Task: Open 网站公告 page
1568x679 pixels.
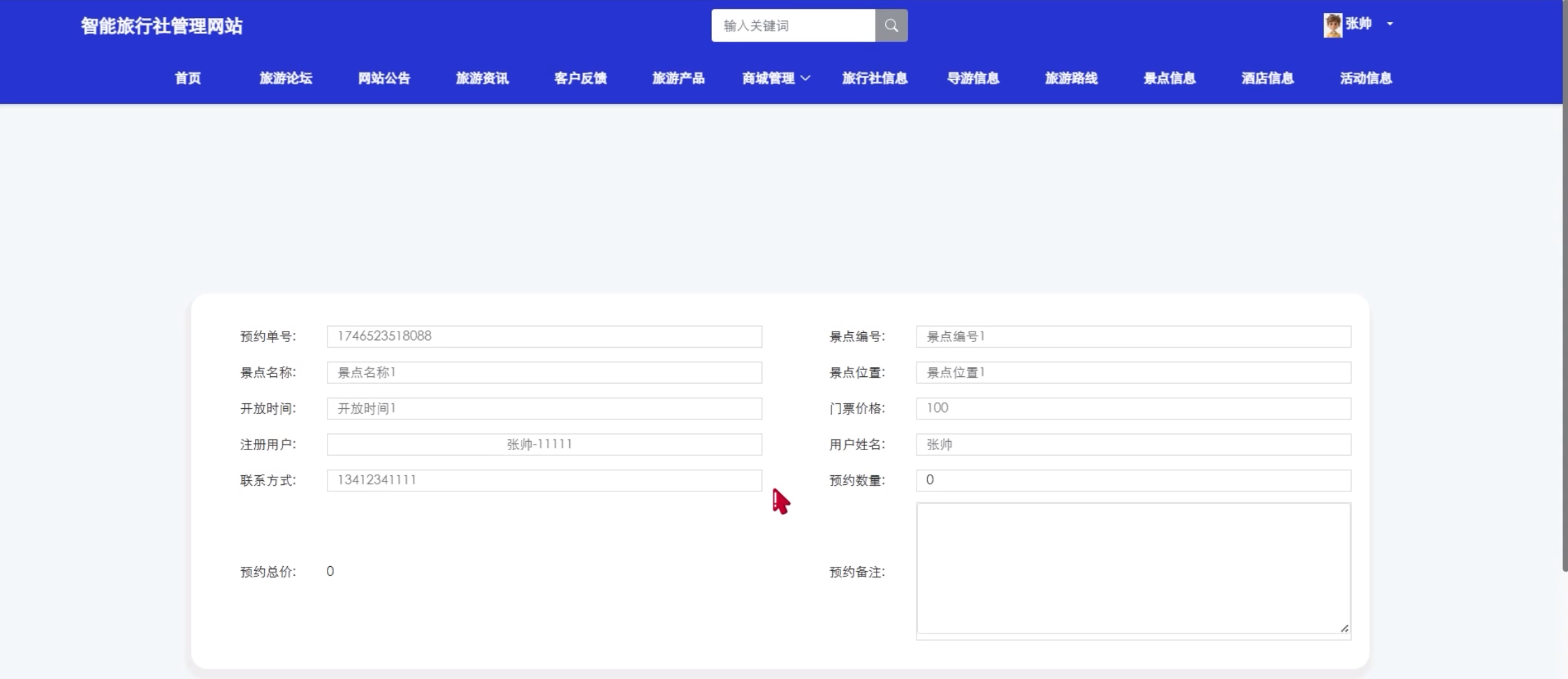Action: click(x=384, y=79)
